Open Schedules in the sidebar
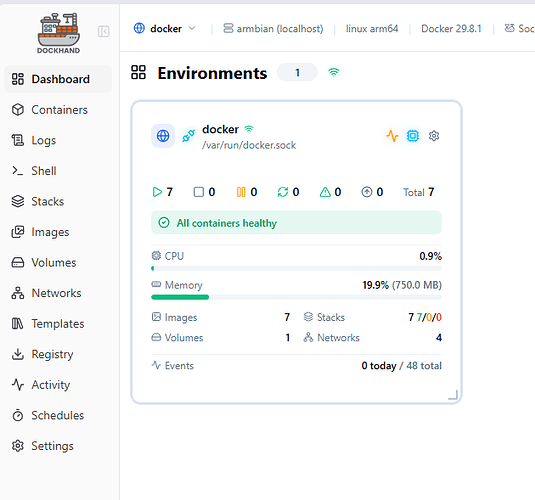Image resolution: width=535 pixels, height=500 pixels. pyautogui.click(x=58, y=415)
